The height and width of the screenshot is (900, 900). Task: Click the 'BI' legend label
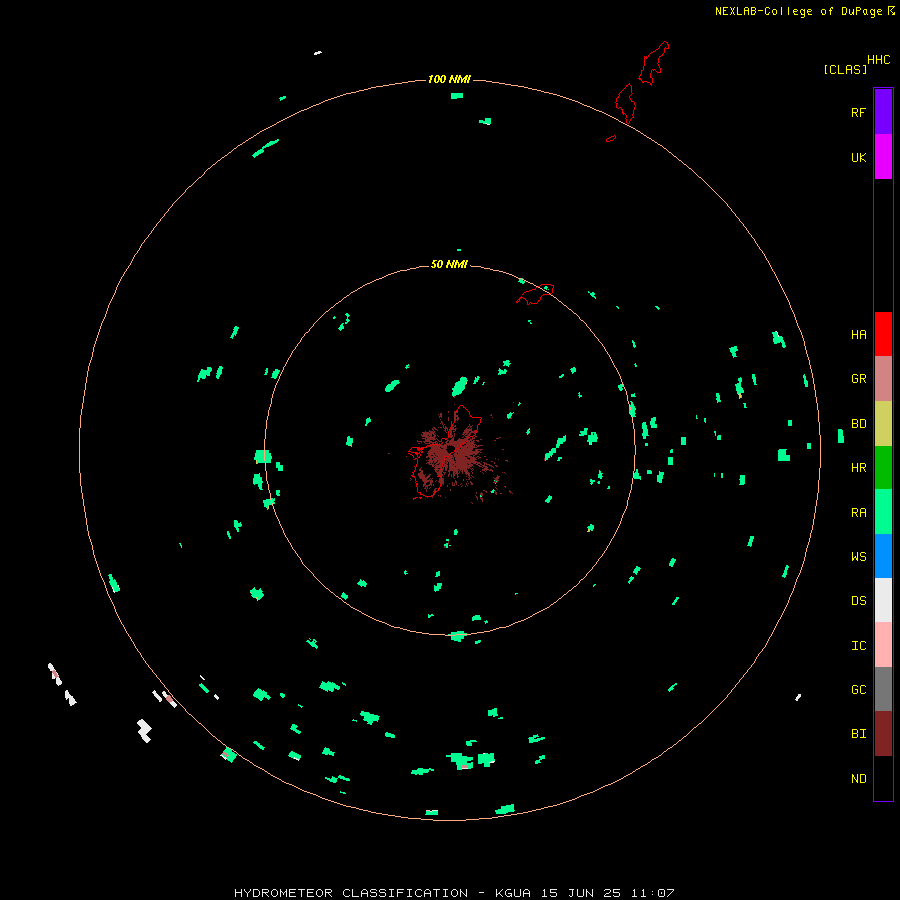point(858,734)
